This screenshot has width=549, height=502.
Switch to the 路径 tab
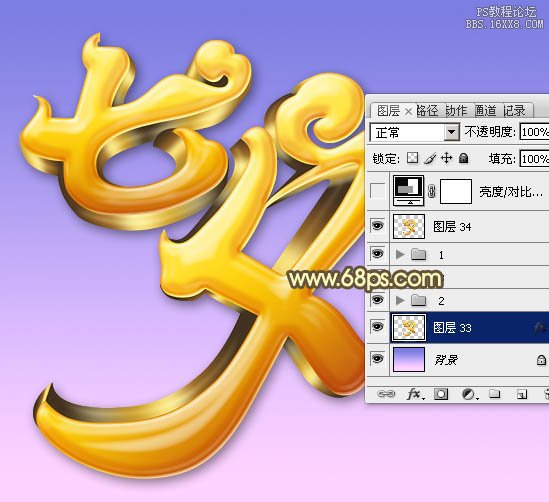coord(428,111)
